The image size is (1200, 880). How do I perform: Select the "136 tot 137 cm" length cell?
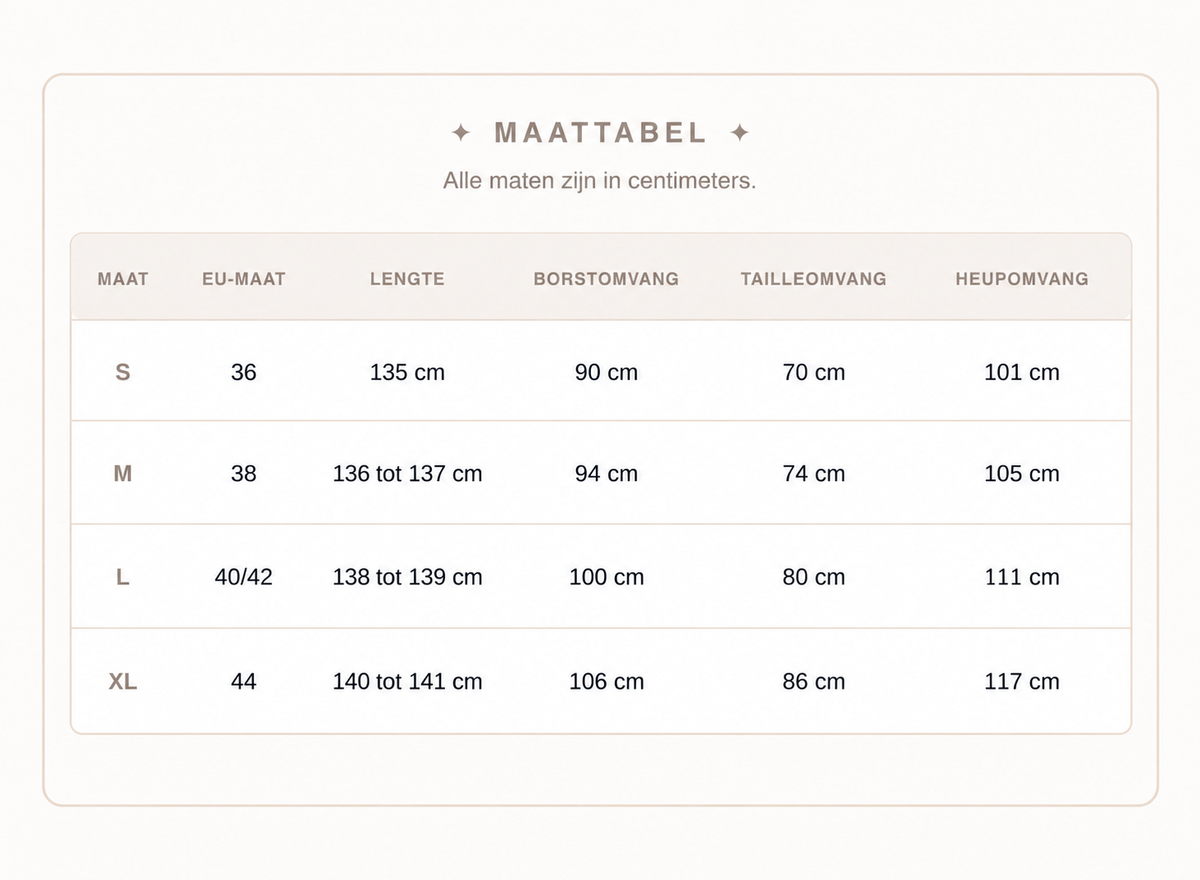(407, 474)
